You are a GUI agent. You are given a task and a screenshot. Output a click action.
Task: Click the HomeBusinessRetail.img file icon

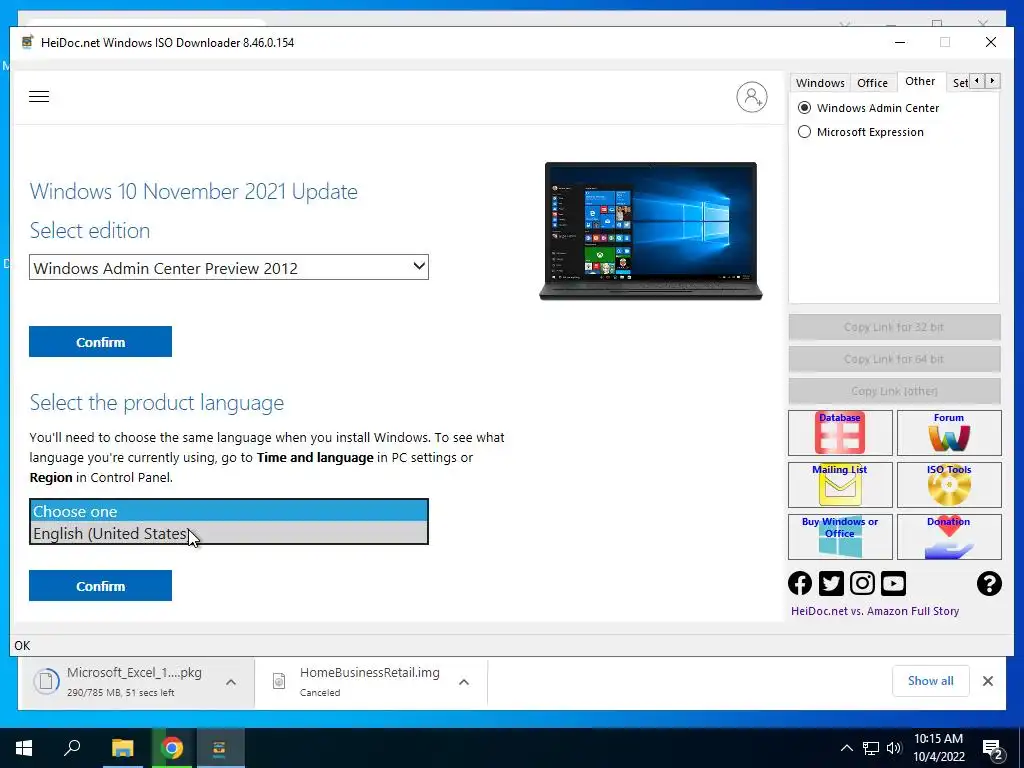point(279,681)
